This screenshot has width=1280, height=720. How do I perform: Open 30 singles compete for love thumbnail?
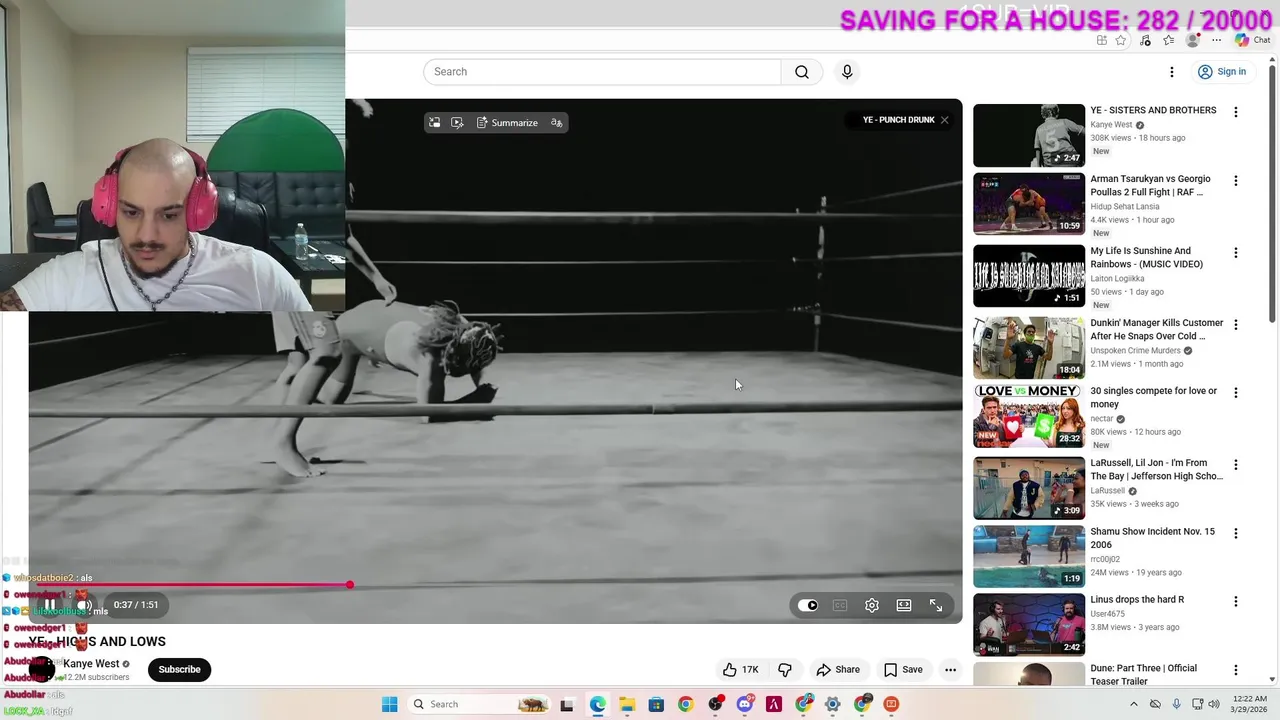coord(1029,417)
